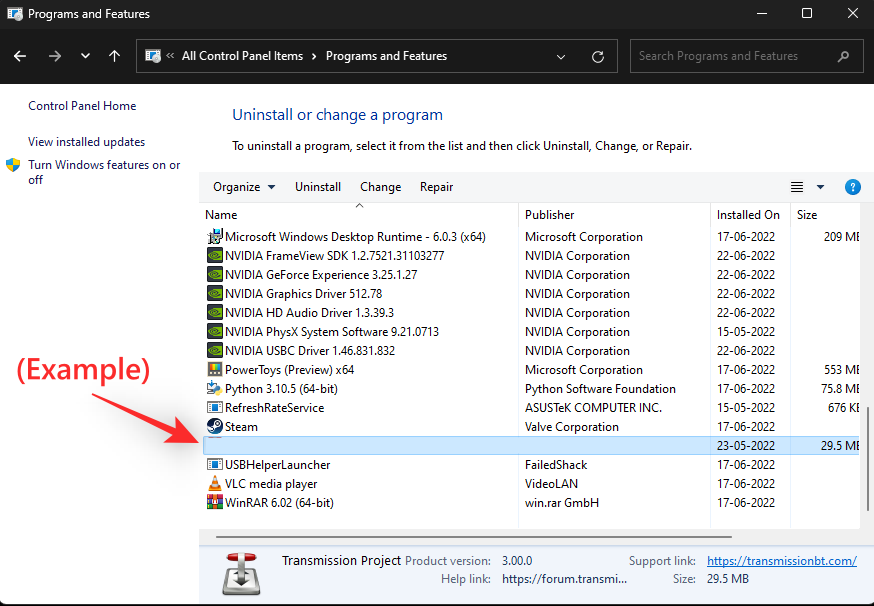Click the back navigation arrow

[x=20, y=56]
